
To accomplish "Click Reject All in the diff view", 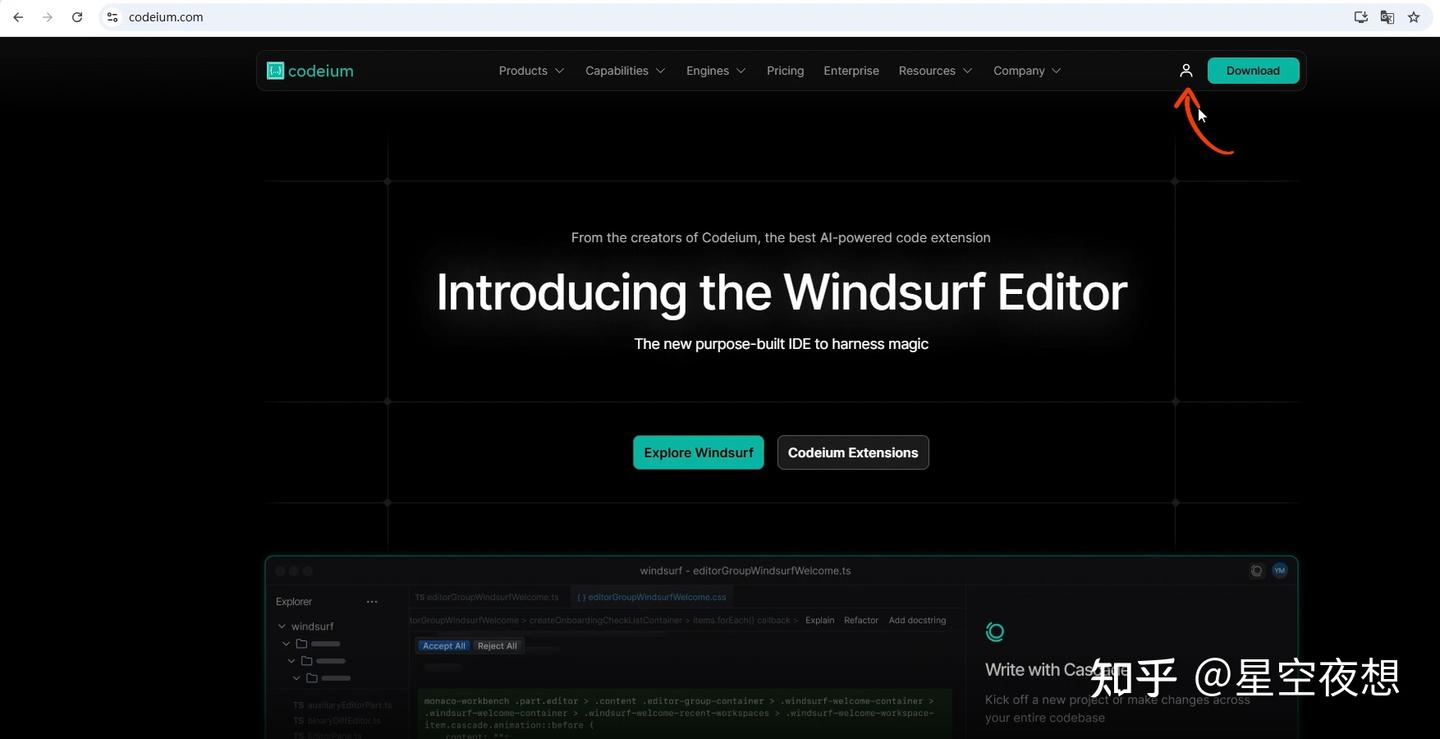I will [496, 645].
